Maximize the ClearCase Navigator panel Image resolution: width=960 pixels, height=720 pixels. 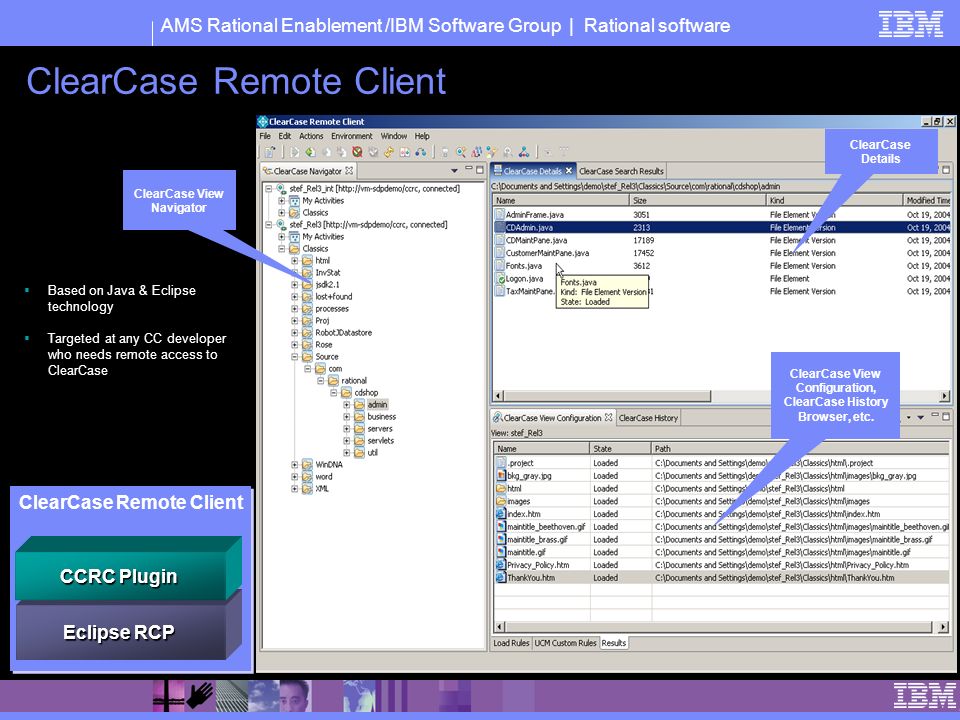pos(480,170)
